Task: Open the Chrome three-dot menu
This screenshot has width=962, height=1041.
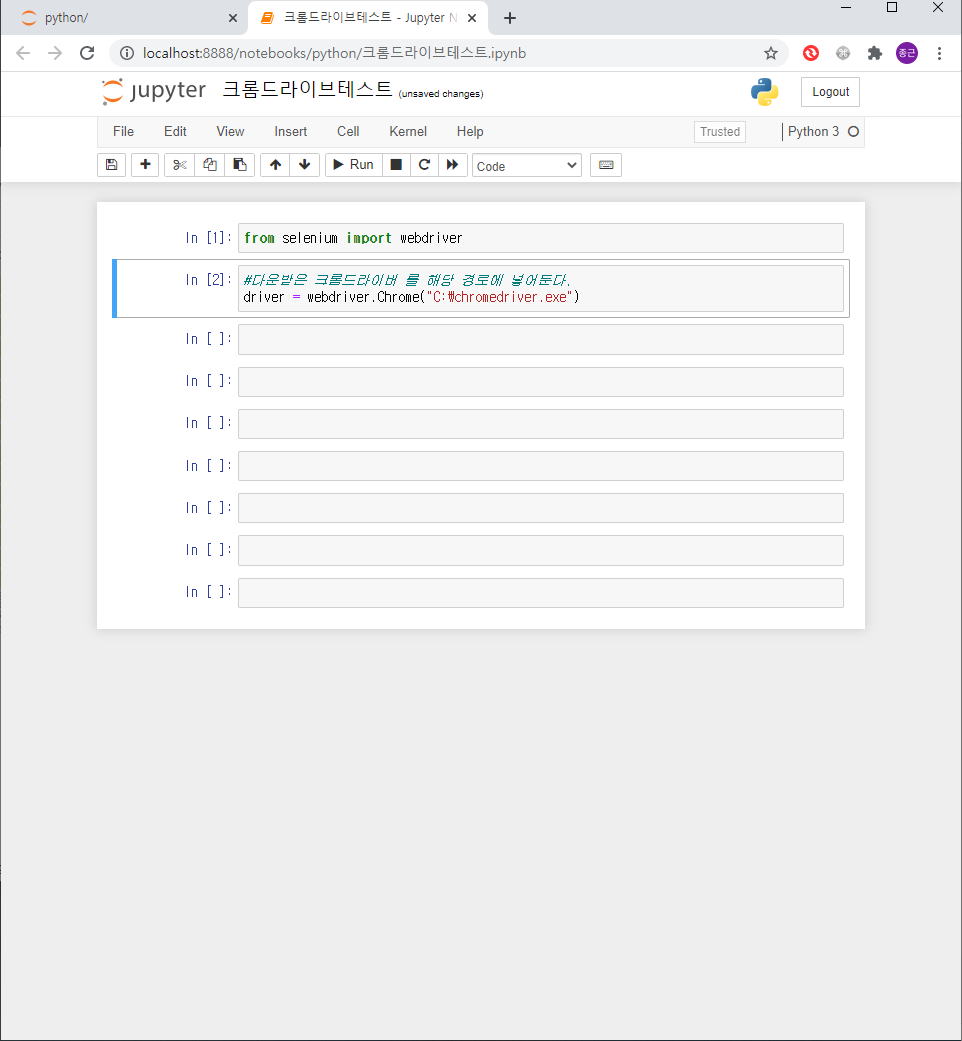Action: pos(939,53)
